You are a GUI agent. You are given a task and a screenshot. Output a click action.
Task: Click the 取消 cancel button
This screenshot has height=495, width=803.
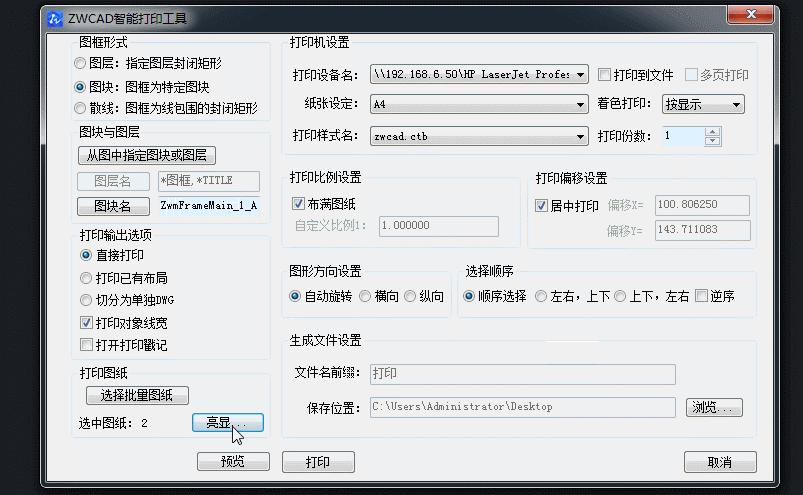pos(720,462)
